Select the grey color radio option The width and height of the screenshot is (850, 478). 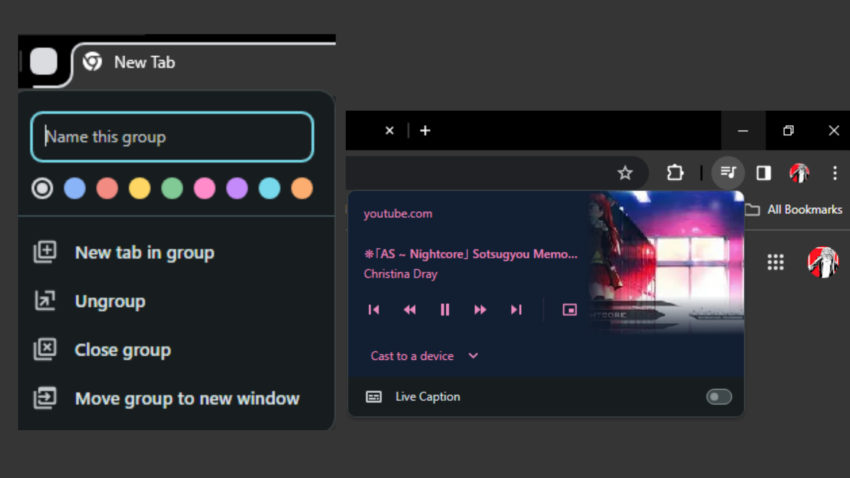(42, 188)
